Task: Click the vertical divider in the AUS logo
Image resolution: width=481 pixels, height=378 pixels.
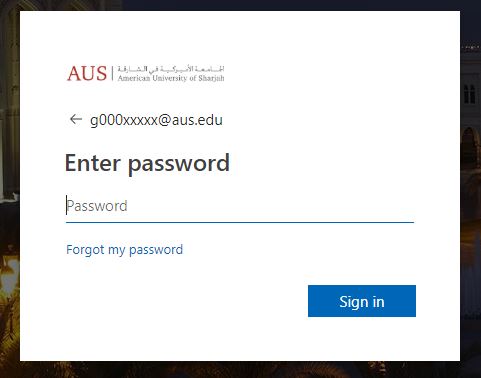Action: 112,73
